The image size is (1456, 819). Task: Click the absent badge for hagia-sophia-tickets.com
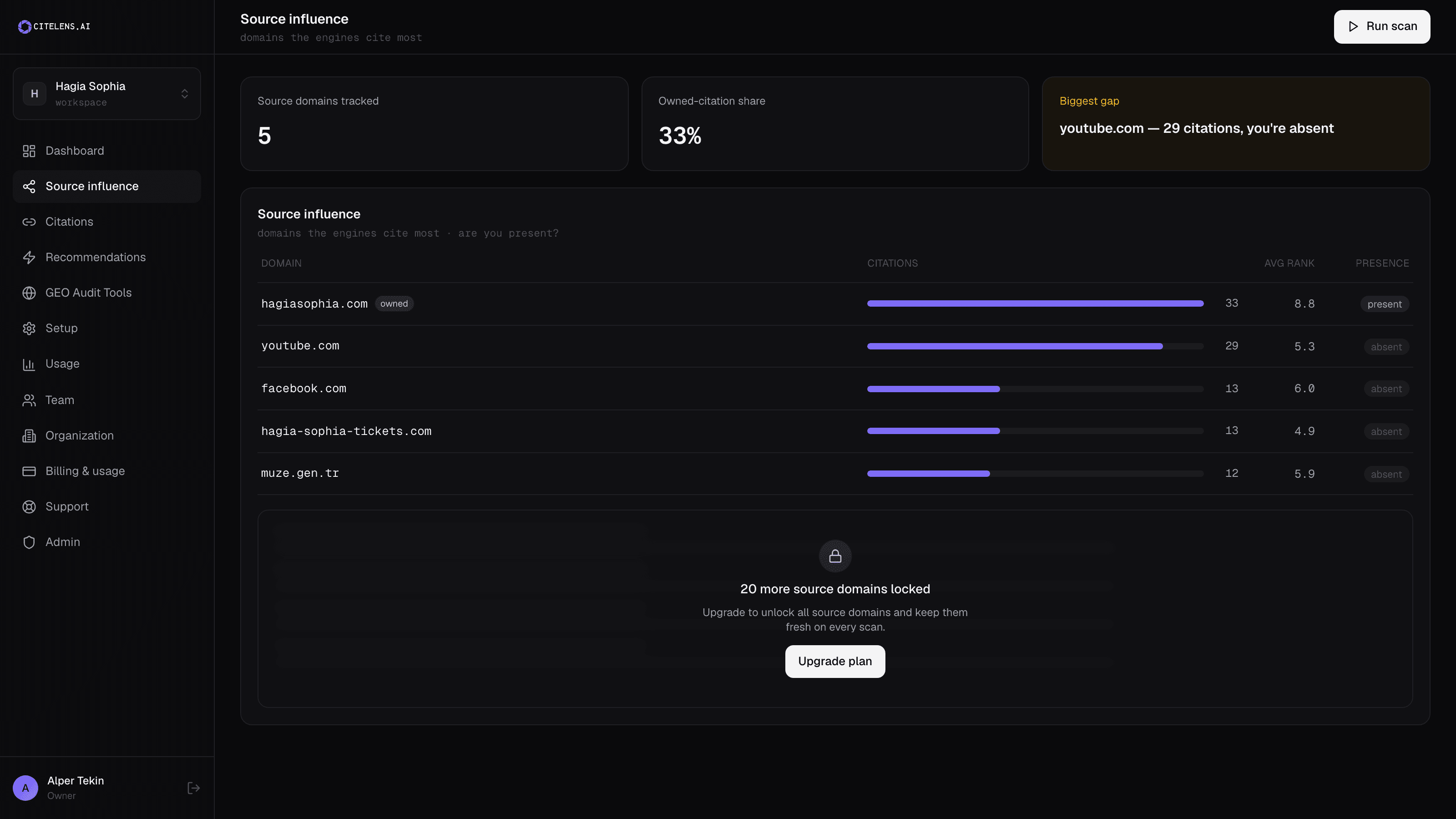pos(1386,432)
